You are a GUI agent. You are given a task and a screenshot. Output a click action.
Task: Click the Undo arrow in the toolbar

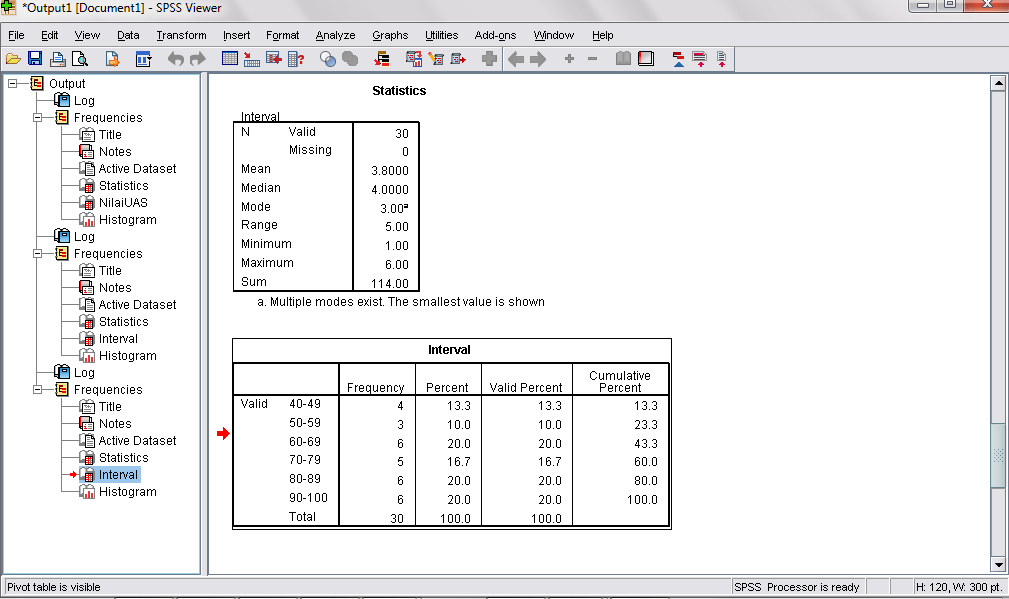(176, 59)
